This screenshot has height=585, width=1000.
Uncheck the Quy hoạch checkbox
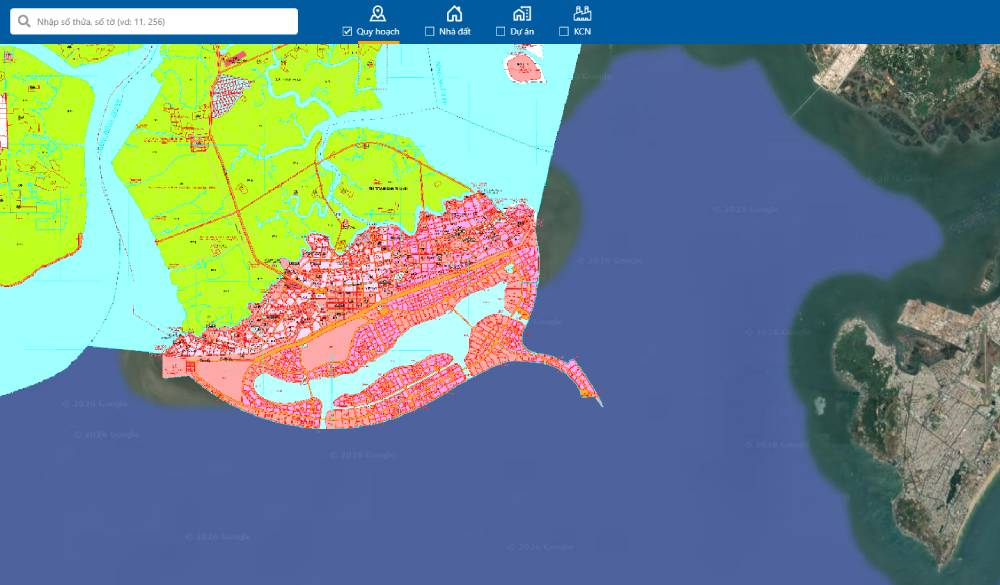click(x=347, y=32)
